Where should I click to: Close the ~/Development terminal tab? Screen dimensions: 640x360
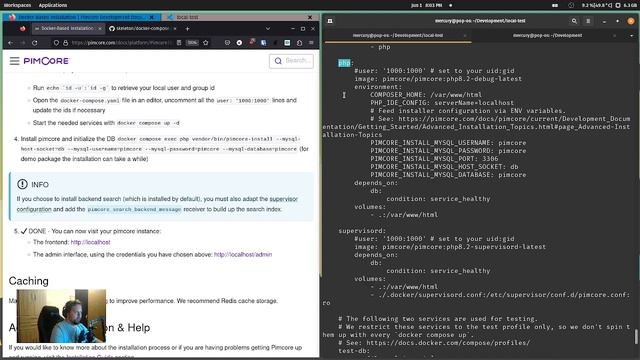[x=615, y=36]
